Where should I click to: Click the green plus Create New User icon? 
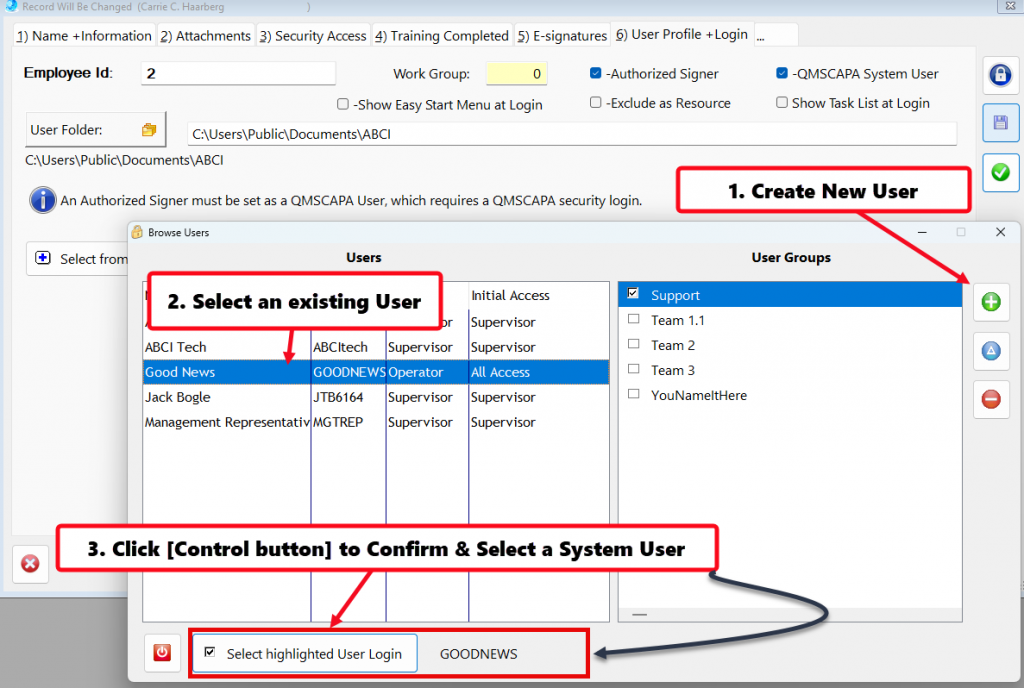[x=991, y=302]
